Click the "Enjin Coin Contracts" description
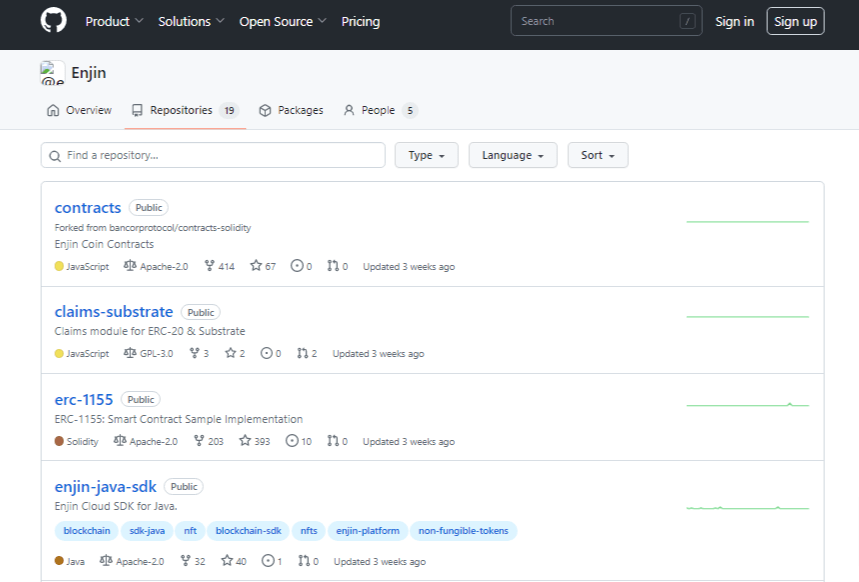The height and width of the screenshot is (582, 859). (104, 244)
